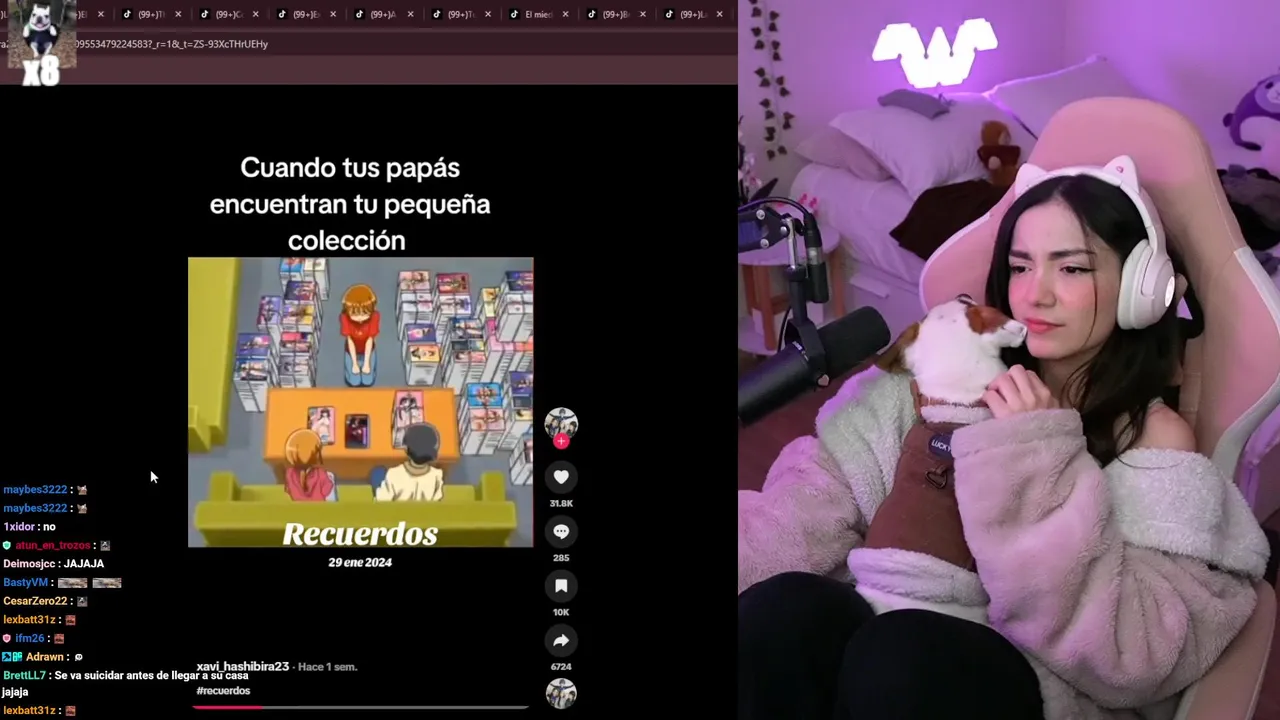Click the 6724 shares count
The image size is (1280, 720).
[561, 666]
